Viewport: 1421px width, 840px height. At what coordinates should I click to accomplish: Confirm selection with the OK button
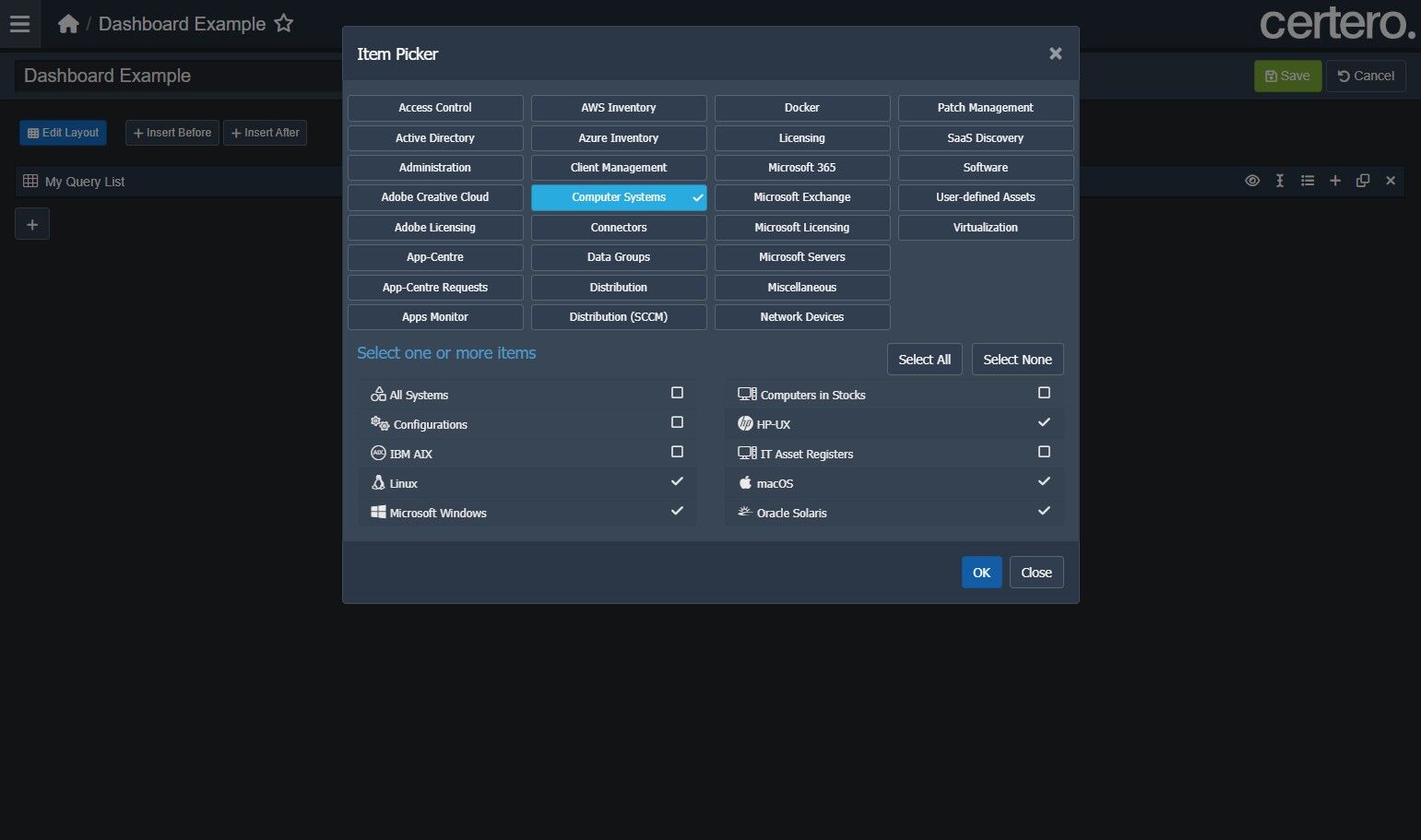(x=982, y=573)
